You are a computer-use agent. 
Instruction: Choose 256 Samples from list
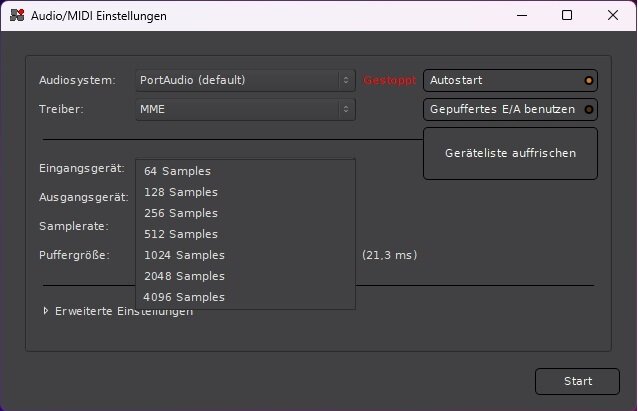click(245, 213)
